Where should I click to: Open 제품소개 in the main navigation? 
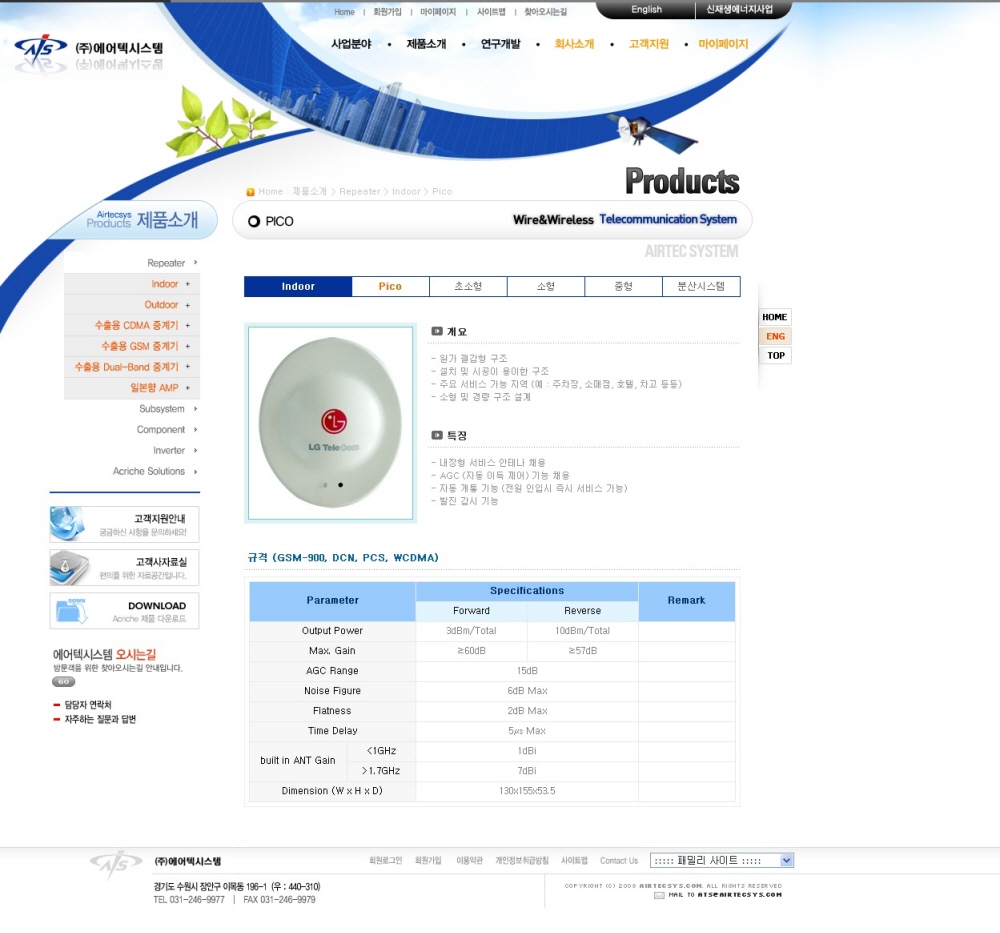[x=426, y=44]
